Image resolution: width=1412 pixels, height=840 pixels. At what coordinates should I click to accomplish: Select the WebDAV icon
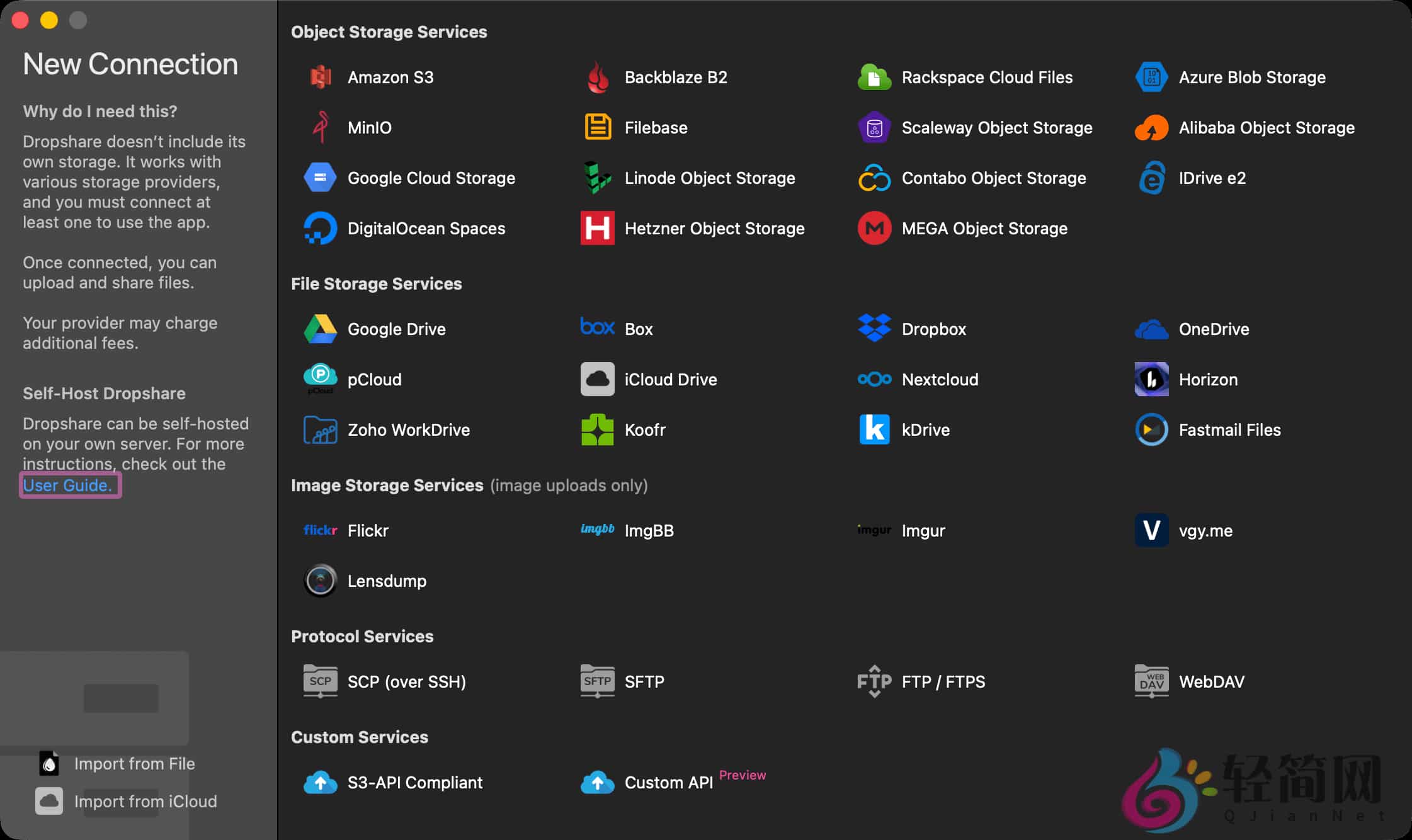tap(1151, 682)
